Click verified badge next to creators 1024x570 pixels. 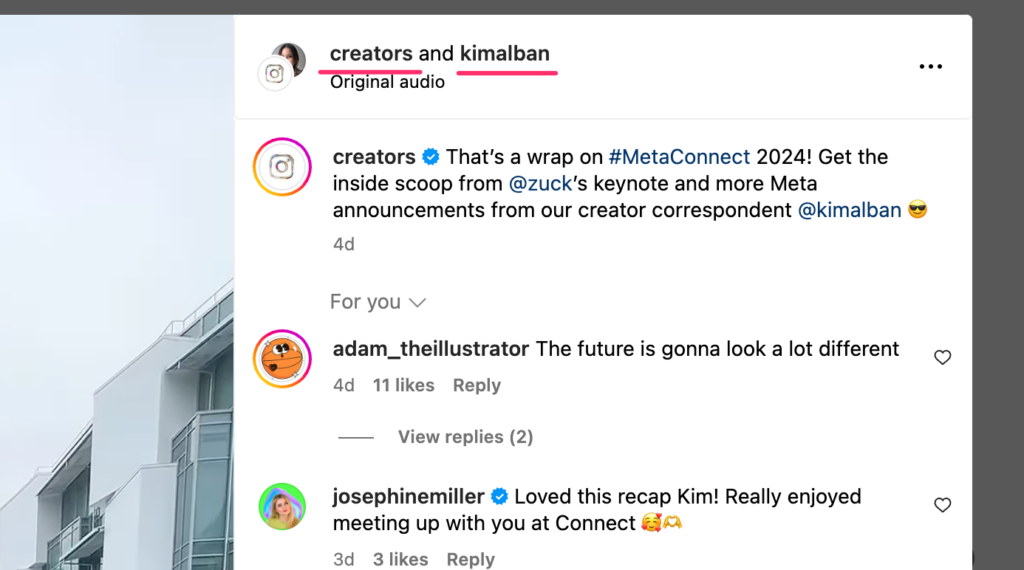[x=431, y=157]
